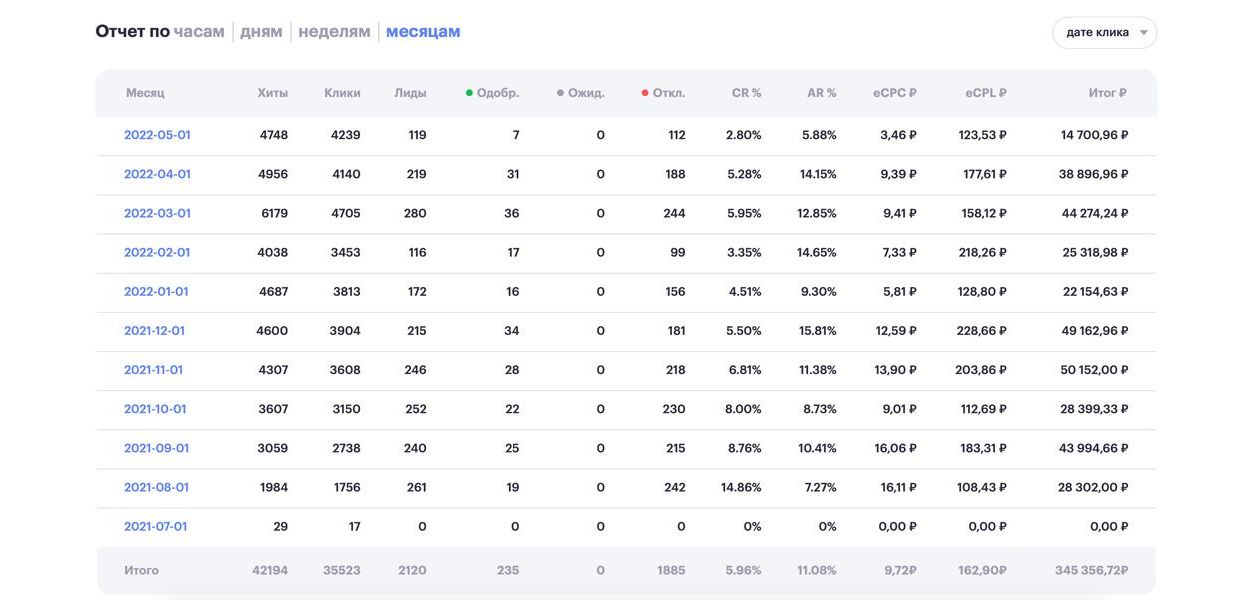Click the eCPC value "12,59 ₽"
The height and width of the screenshot is (600, 1250).
pos(896,331)
